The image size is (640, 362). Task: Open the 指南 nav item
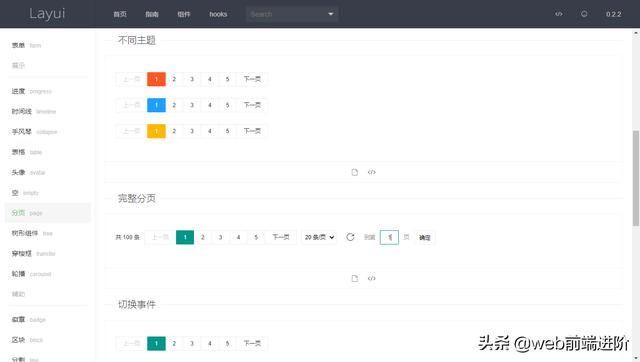pos(152,14)
